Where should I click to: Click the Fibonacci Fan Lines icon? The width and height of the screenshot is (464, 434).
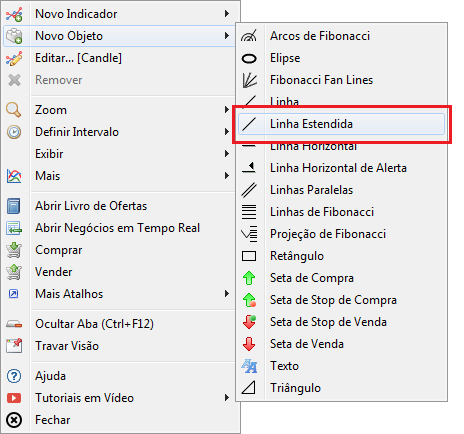point(249,80)
